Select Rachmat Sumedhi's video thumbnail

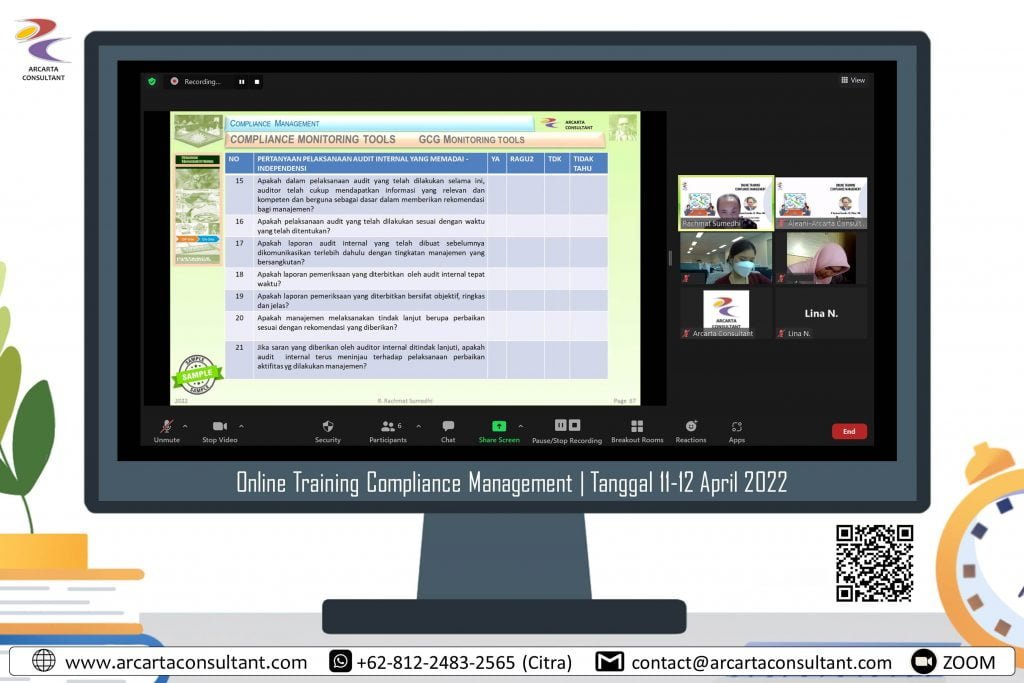[725, 203]
